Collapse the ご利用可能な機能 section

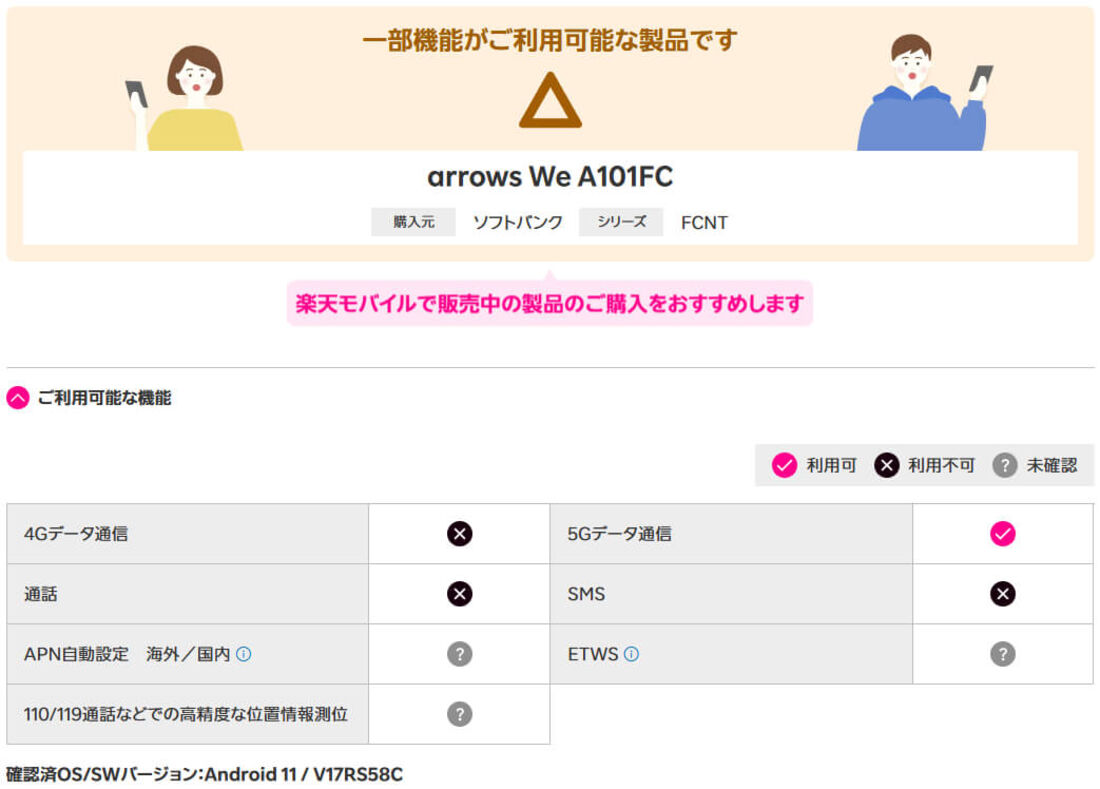[18, 398]
